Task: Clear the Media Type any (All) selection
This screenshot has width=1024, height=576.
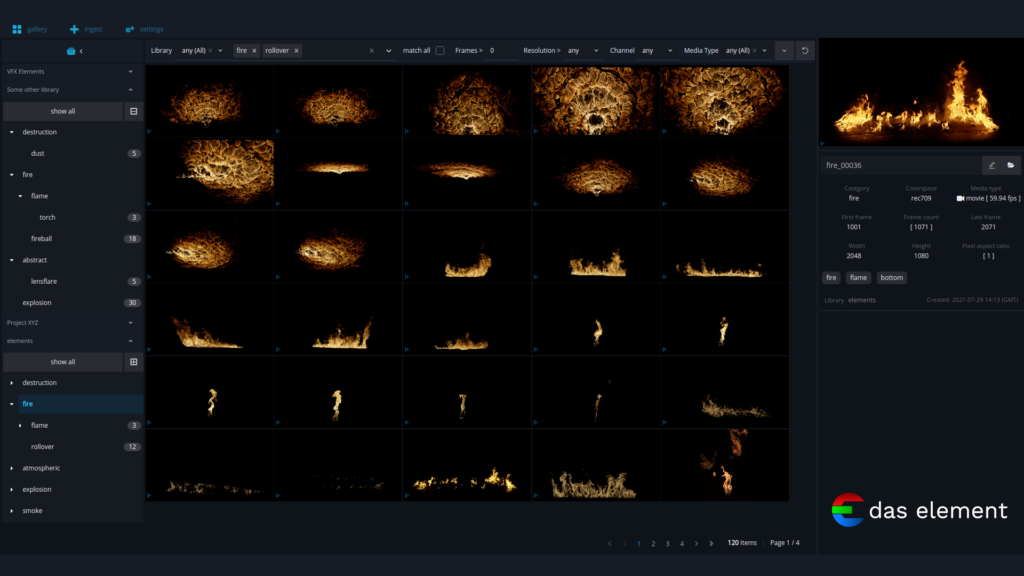Action: 754,51
